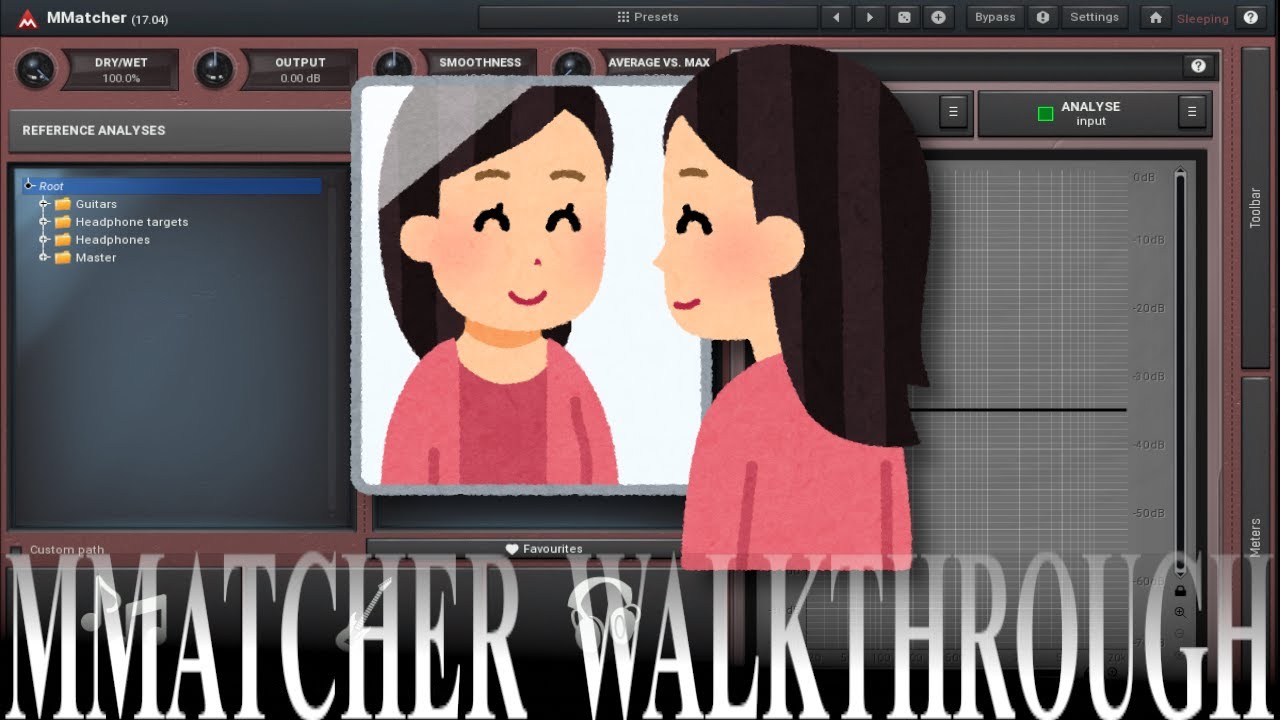Expand the Master folder
This screenshot has width=1280, height=720.
click(44, 258)
